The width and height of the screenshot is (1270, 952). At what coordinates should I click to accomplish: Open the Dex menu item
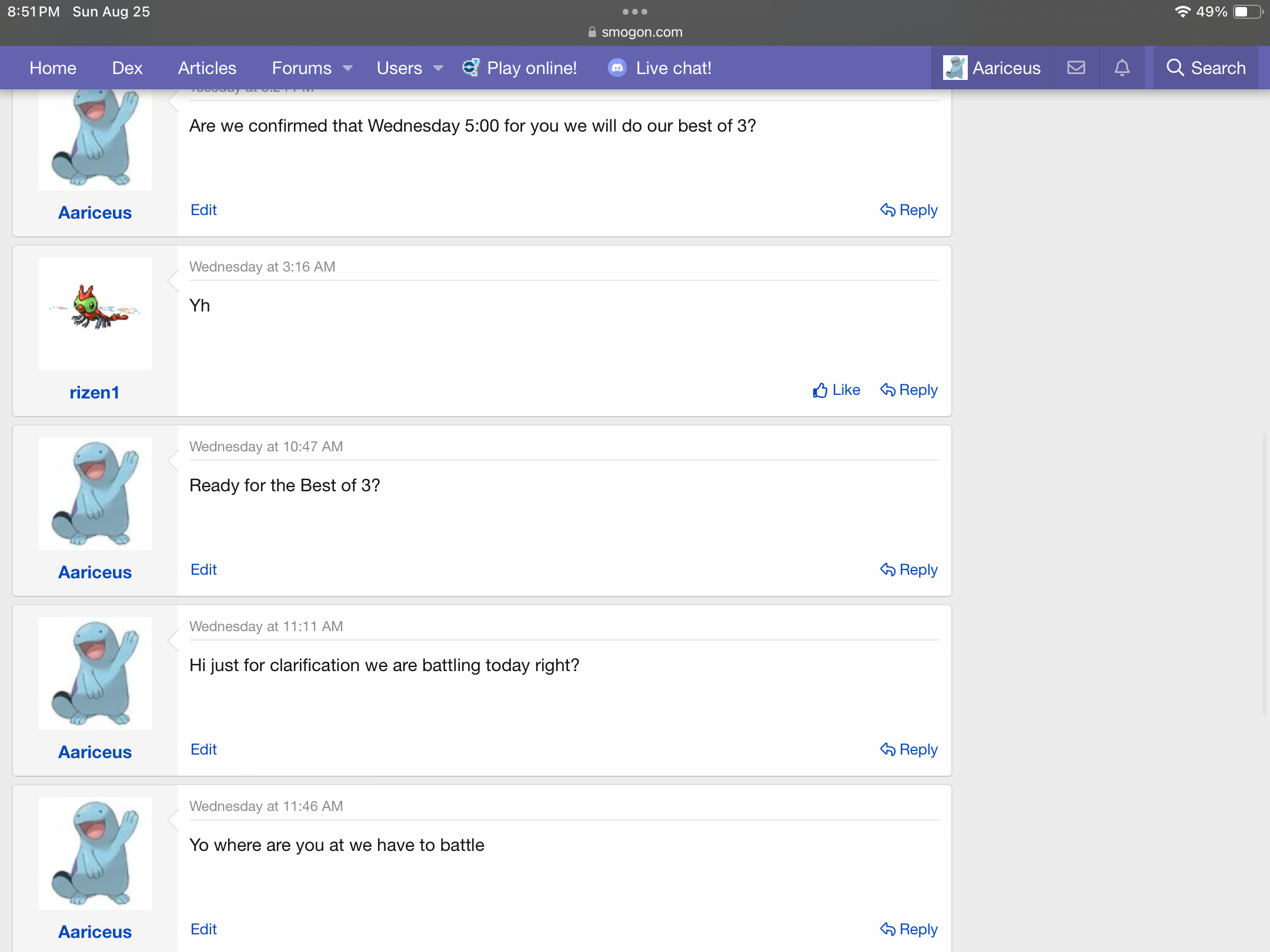127,68
